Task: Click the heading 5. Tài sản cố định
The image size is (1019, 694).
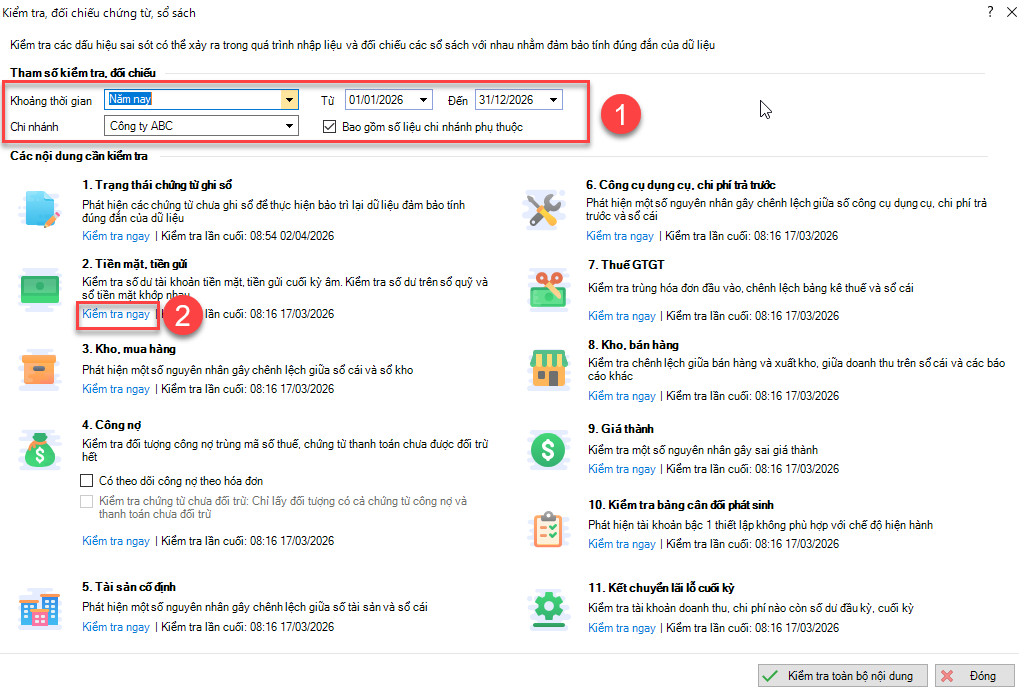Action: coord(129,587)
